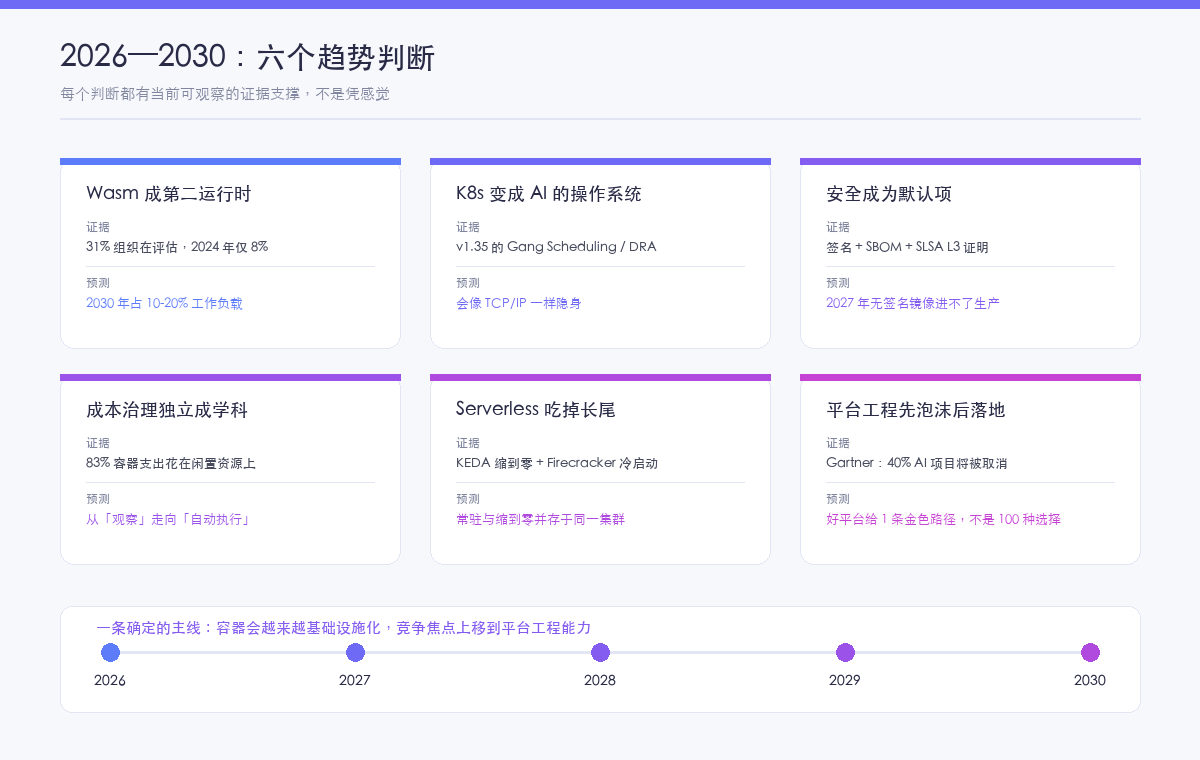1200x760 pixels.
Task: Click evidence text "KEDA 缩到零 + Firecracker 冷启动"
Action: coord(557,463)
